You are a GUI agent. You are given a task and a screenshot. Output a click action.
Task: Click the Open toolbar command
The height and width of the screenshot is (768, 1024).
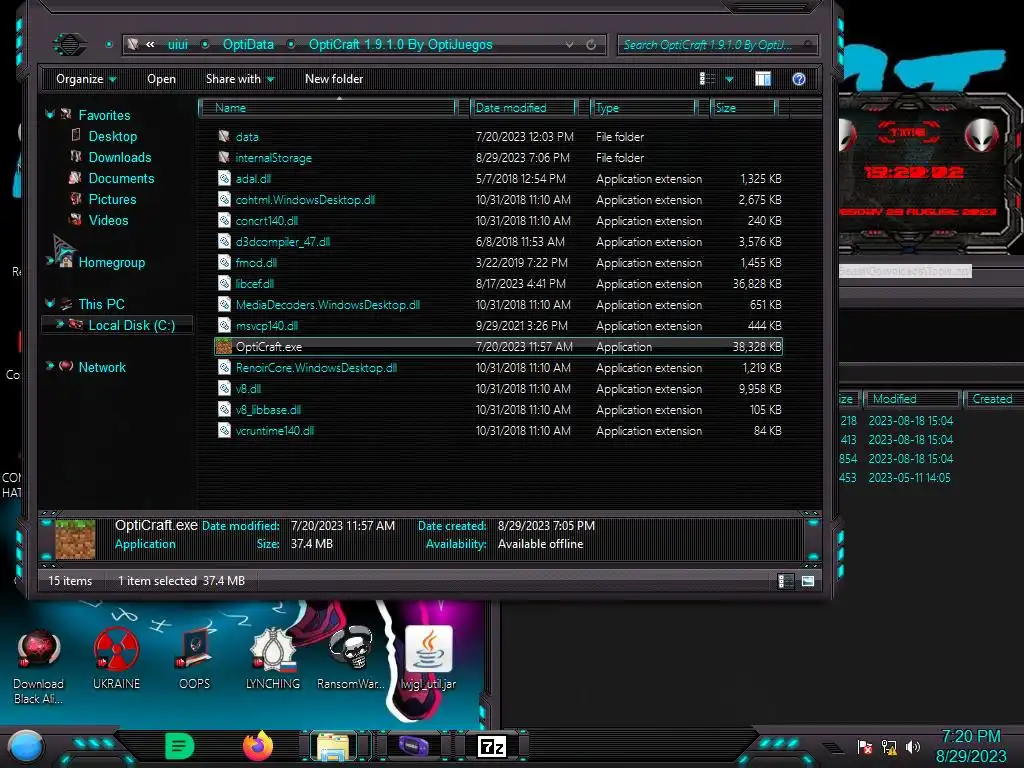pos(161,79)
